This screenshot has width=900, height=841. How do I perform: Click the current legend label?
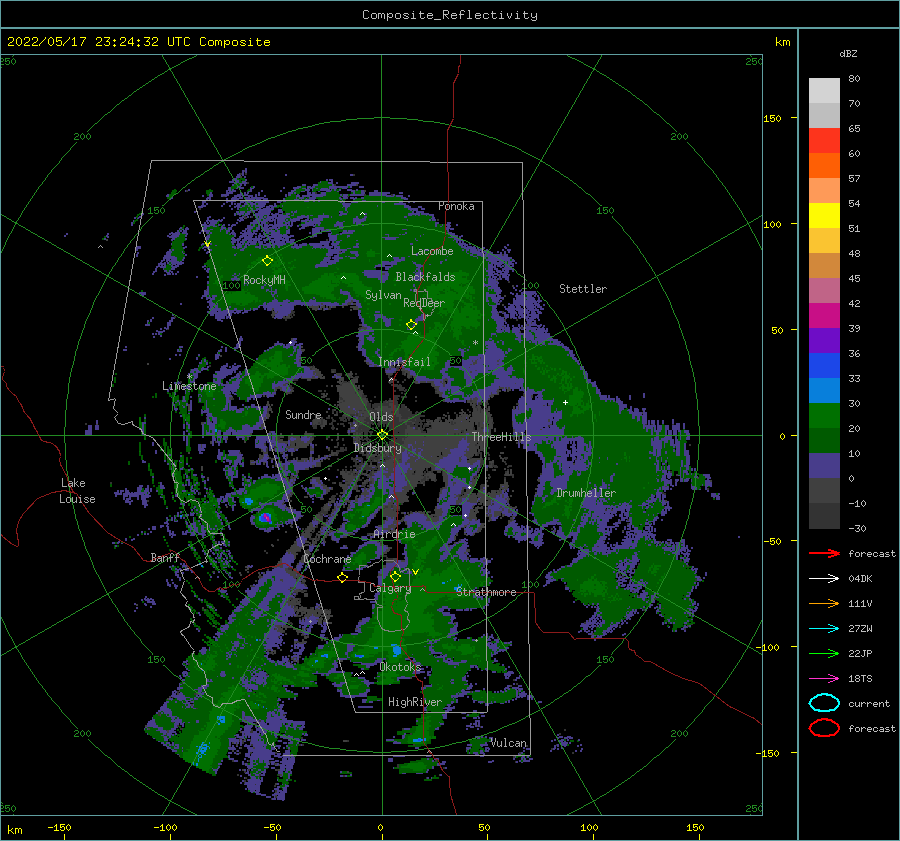click(x=868, y=703)
